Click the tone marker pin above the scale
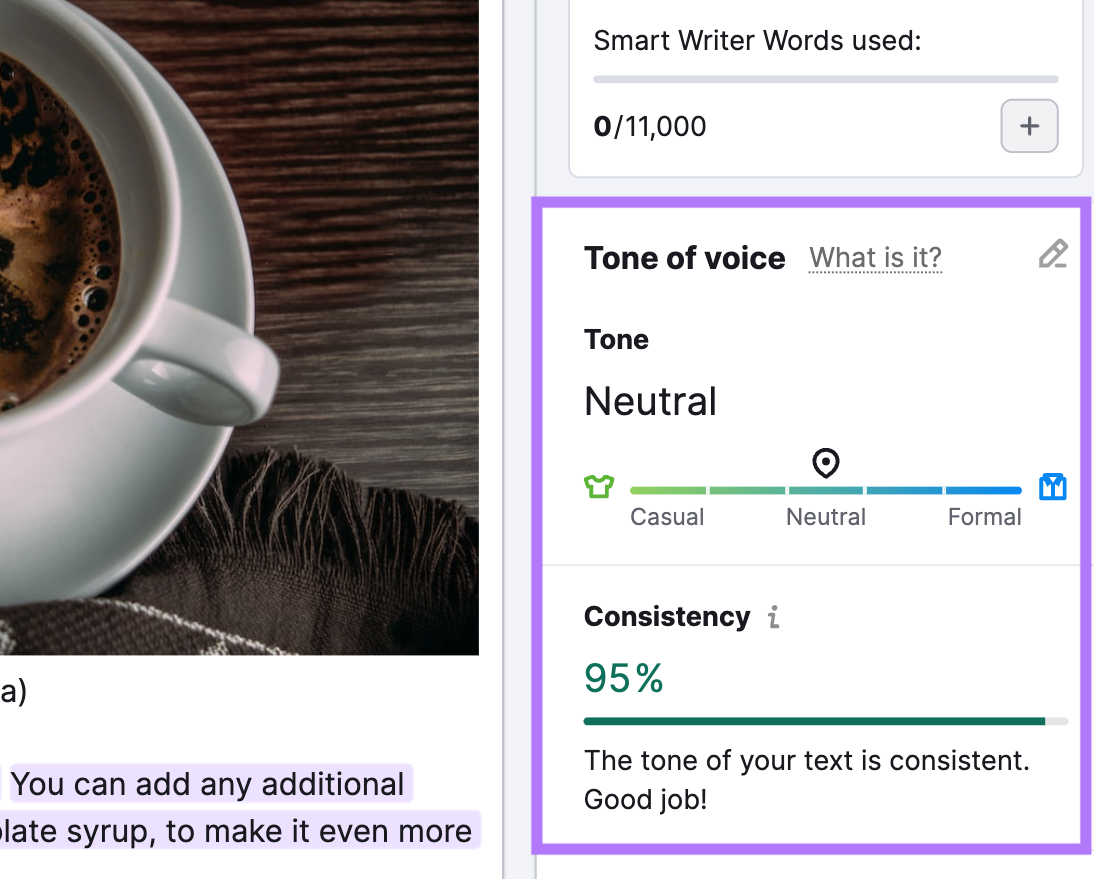This screenshot has height=879, width=1094. click(x=825, y=462)
